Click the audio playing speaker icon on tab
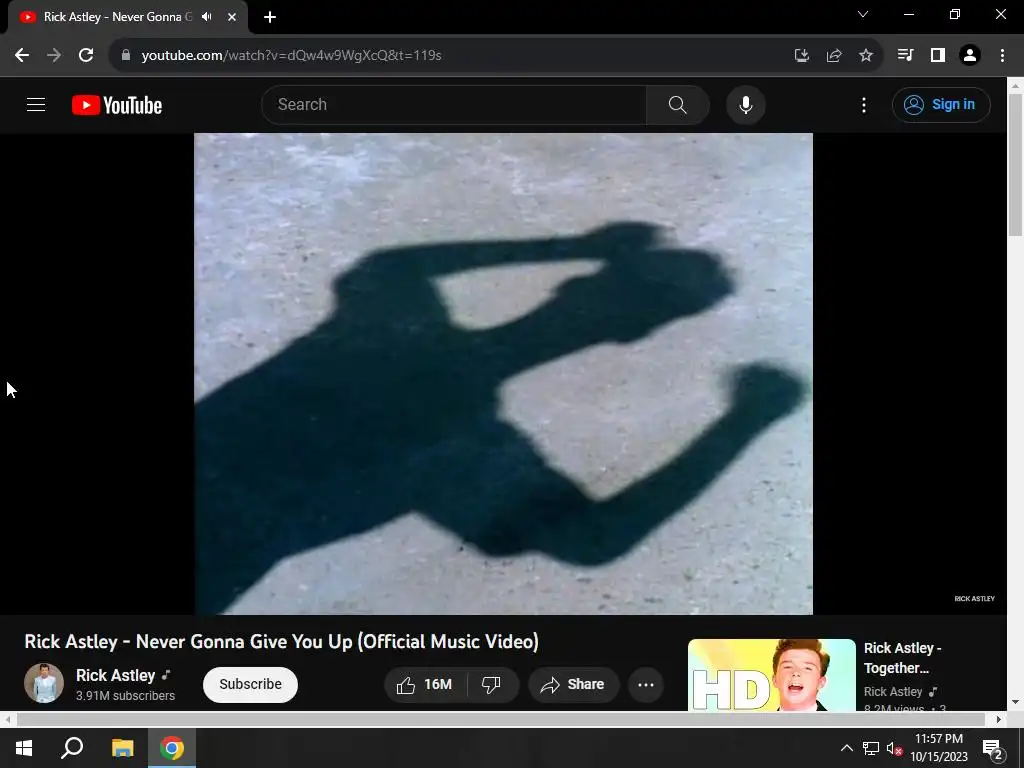 [207, 17]
